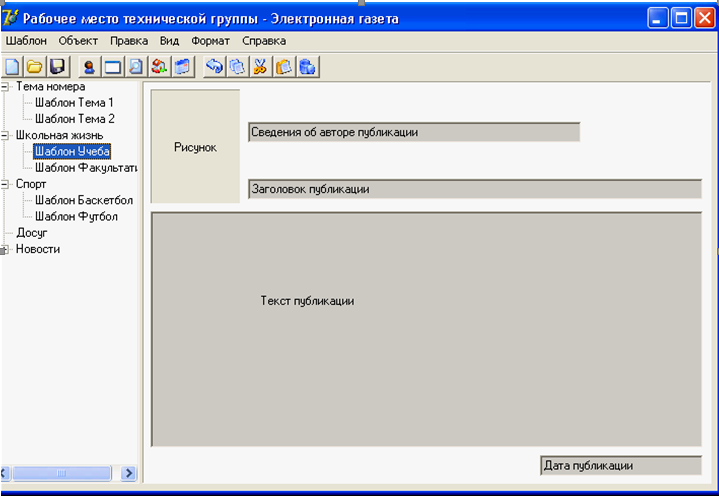The width and height of the screenshot is (719, 496).
Task: Click the blank window frame toolbar icon
Action: [113, 67]
